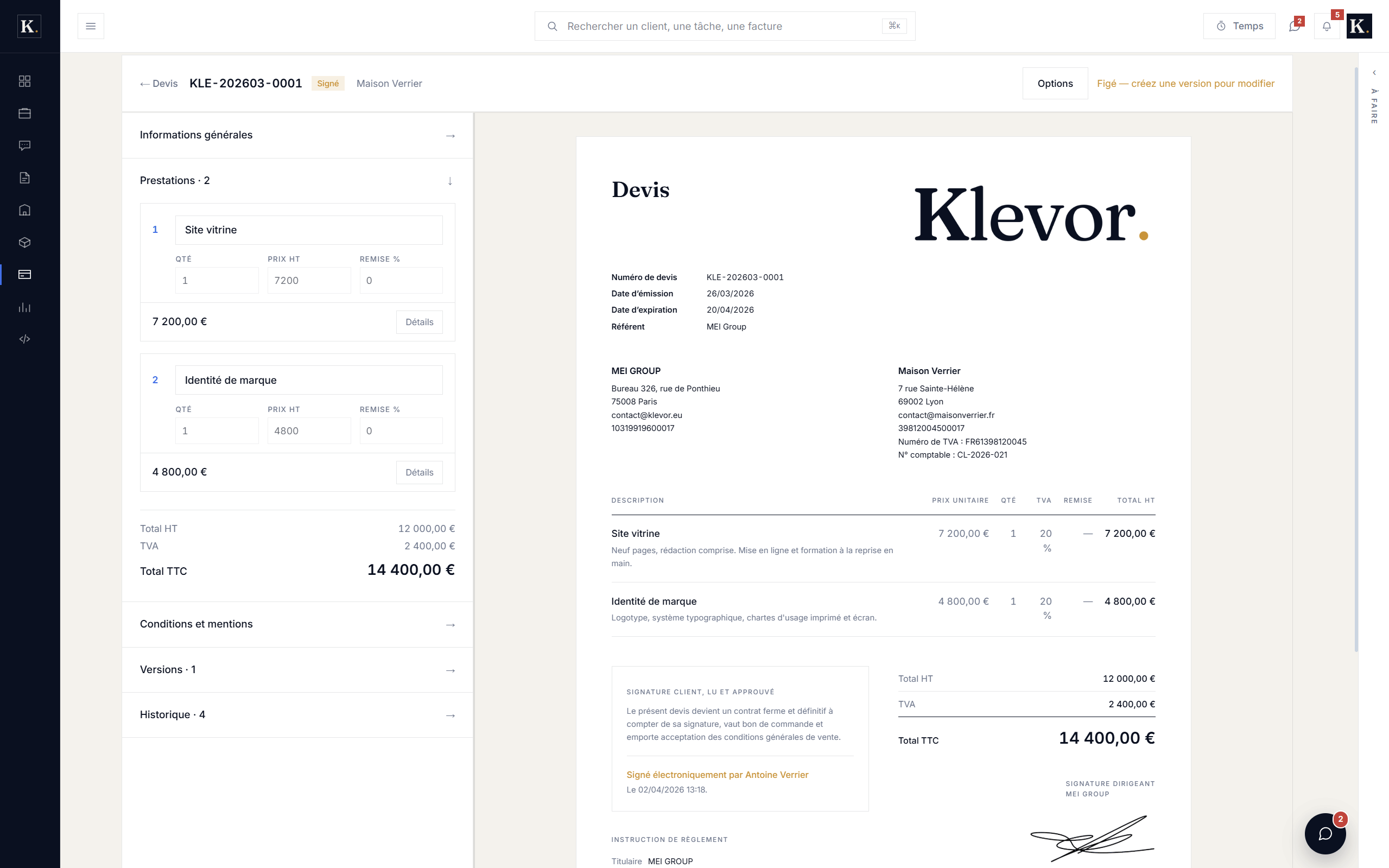Focus the global search field

pyautogui.click(x=724, y=26)
